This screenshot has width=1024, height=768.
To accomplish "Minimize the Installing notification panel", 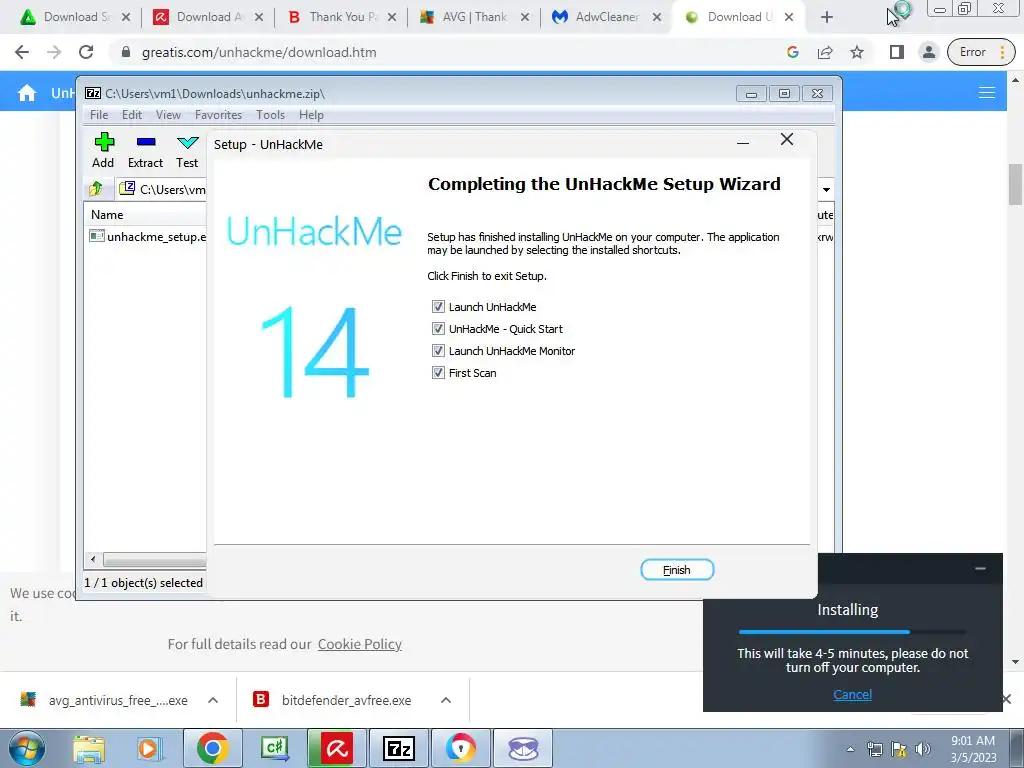I will click(x=980, y=569).
